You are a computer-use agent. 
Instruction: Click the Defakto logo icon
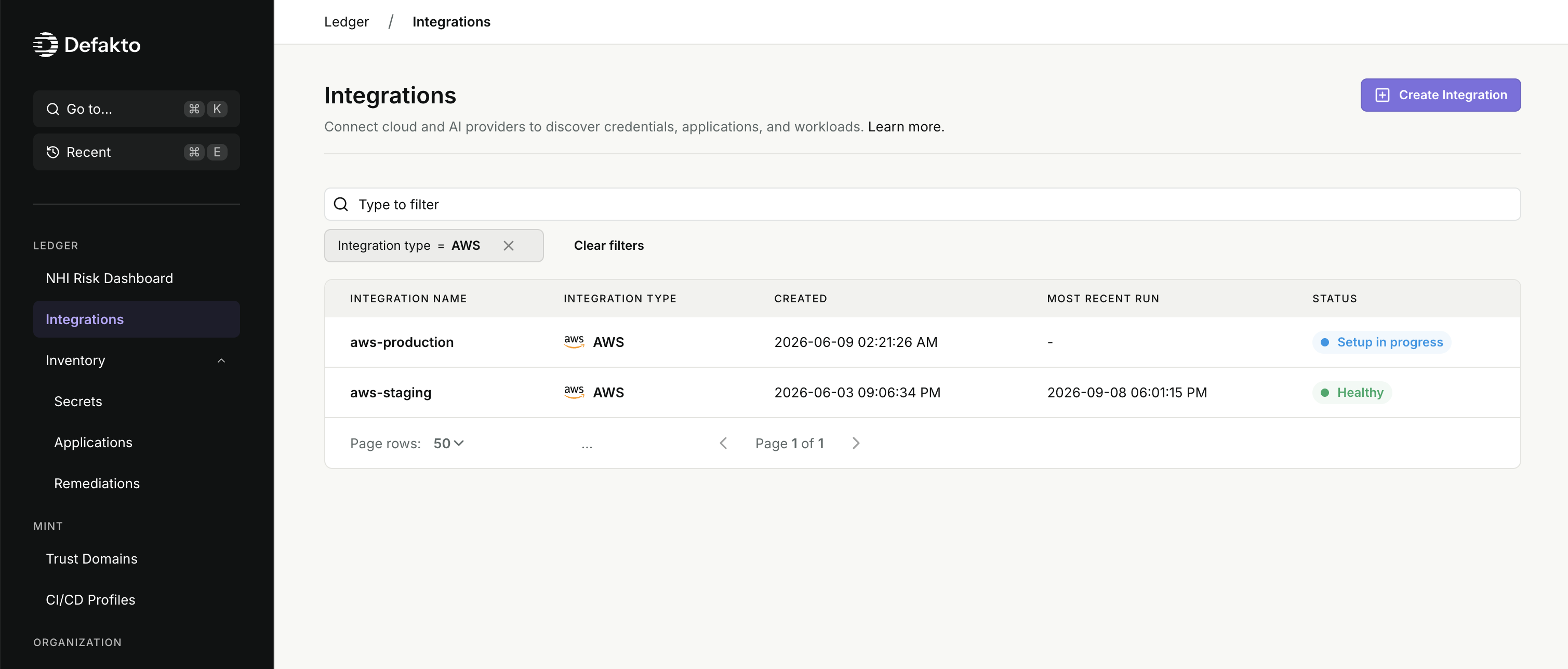coord(46,45)
